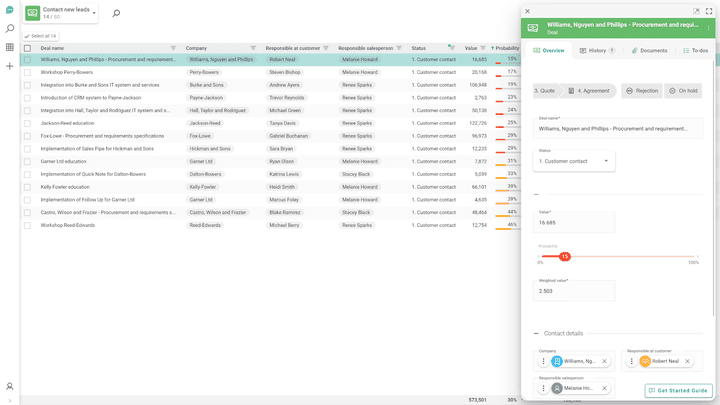Click the plus icon in left sidebar
Screen dimensions: 720x405
pyautogui.click(x=10, y=66)
